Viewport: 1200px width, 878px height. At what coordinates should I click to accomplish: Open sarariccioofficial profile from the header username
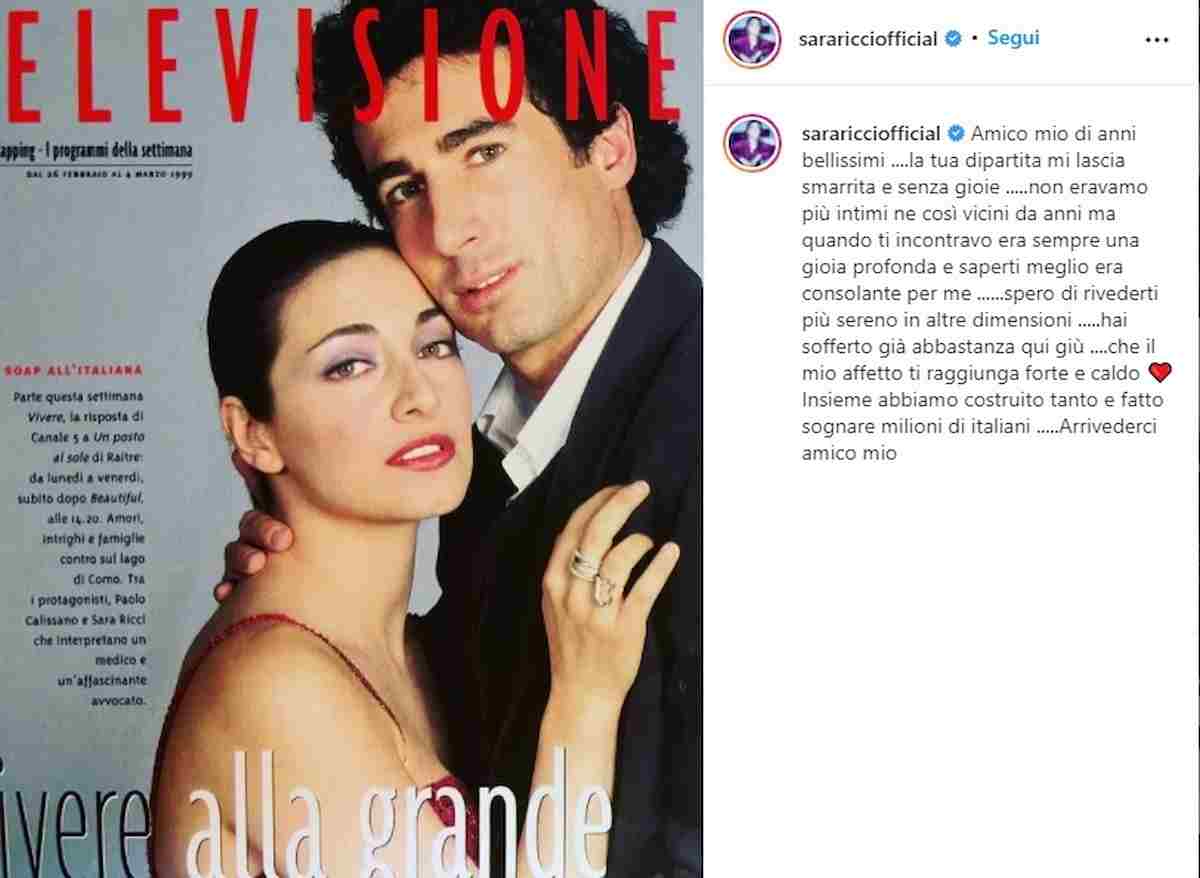869,39
